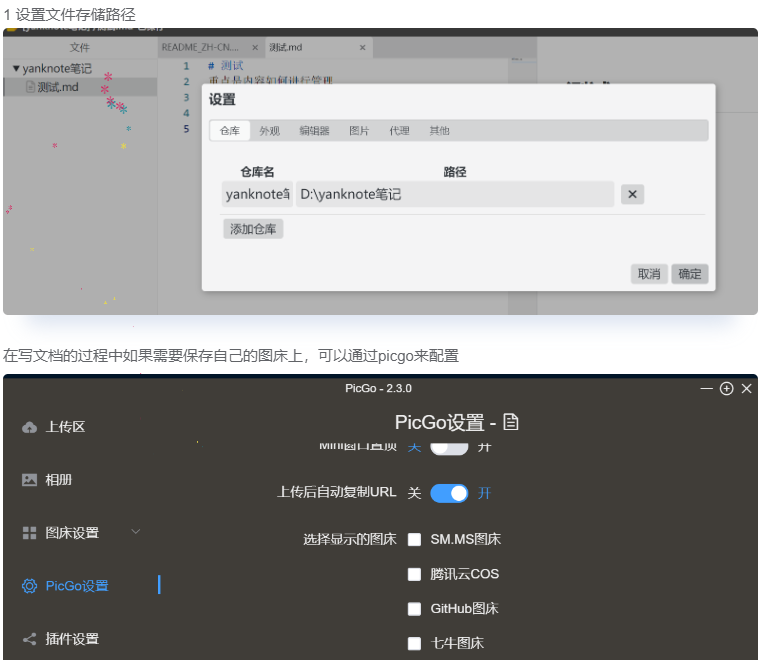
Task: Open the 相册 album section
Action: pos(47,480)
